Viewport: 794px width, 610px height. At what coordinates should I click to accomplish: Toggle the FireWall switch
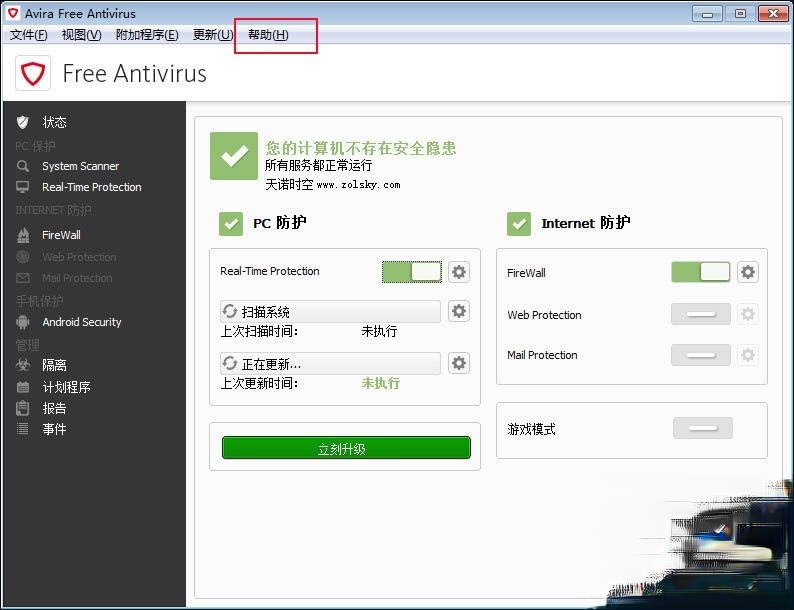click(x=701, y=272)
